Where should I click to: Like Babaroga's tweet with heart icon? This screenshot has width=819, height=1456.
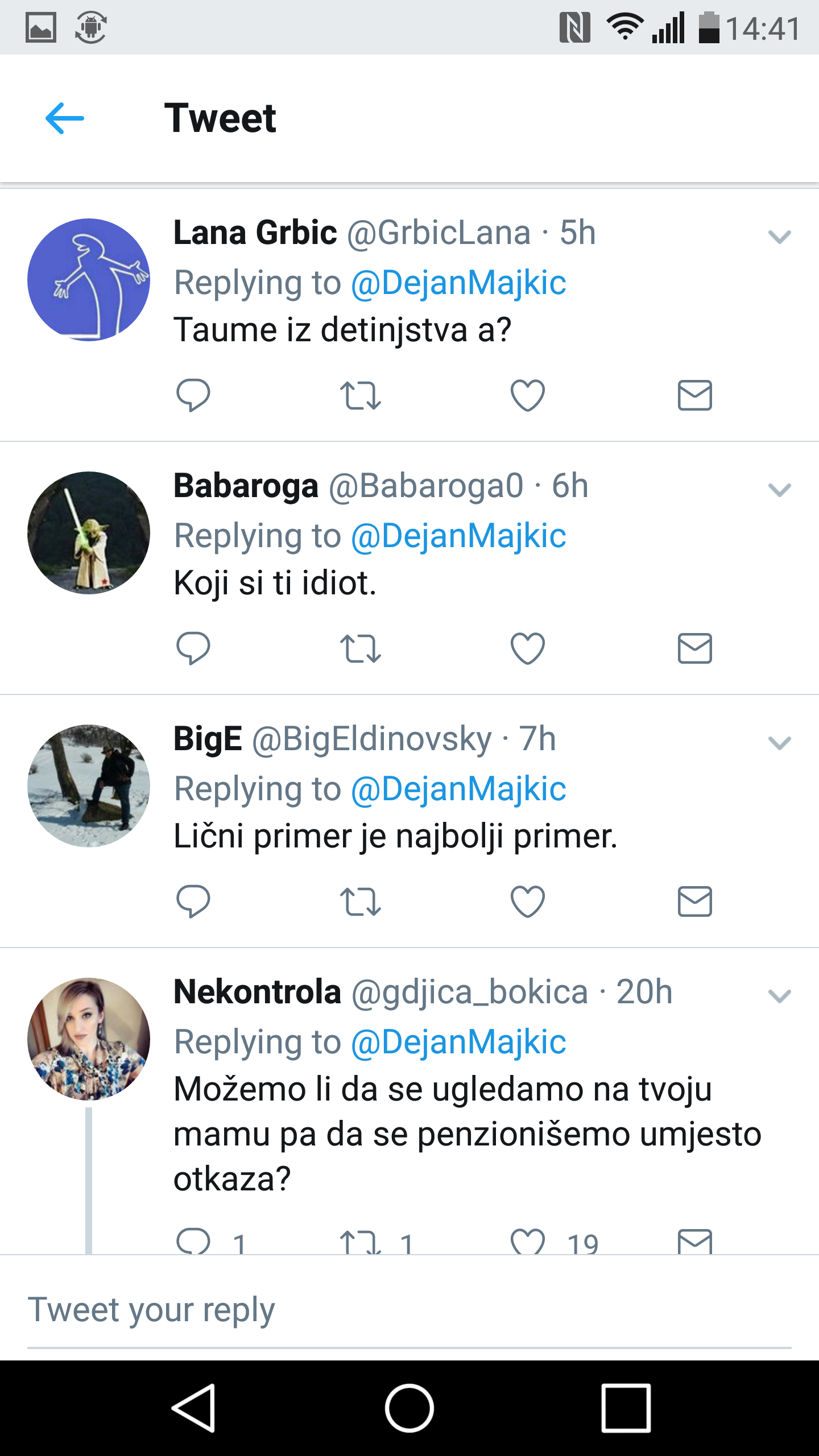tap(527, 648)
